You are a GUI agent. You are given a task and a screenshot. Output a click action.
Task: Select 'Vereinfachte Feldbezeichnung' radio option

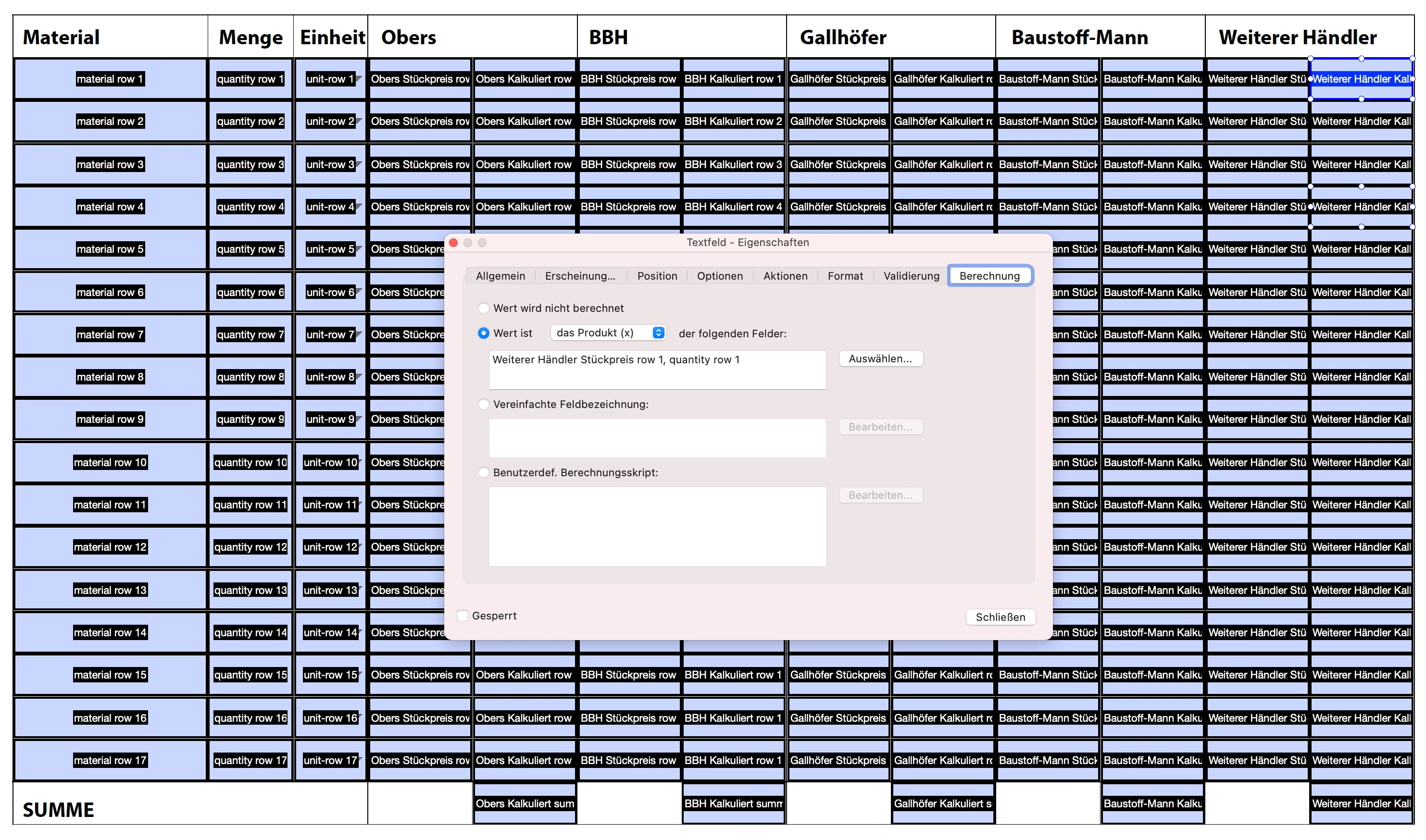tap(483, 405)
